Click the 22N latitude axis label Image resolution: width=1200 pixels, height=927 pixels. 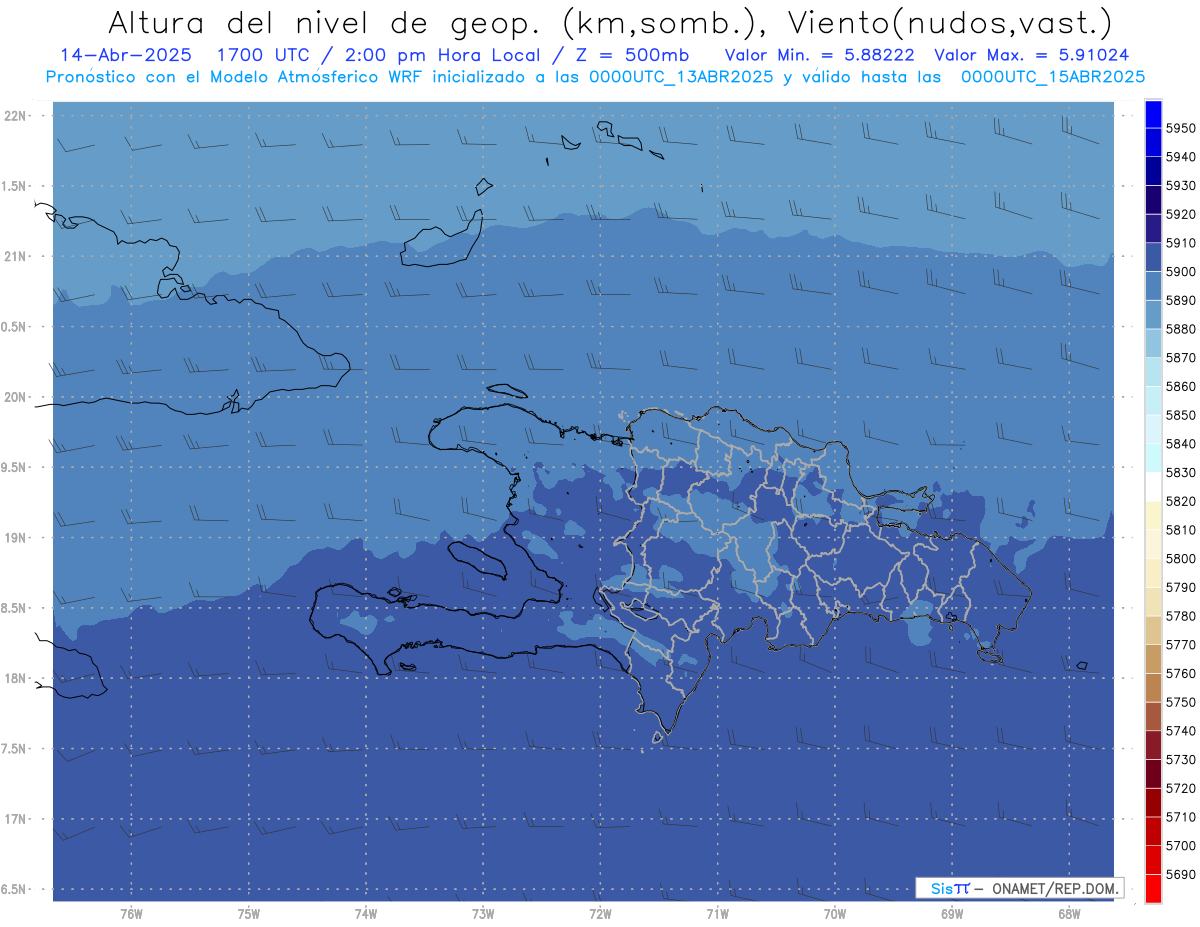(15, 116)
